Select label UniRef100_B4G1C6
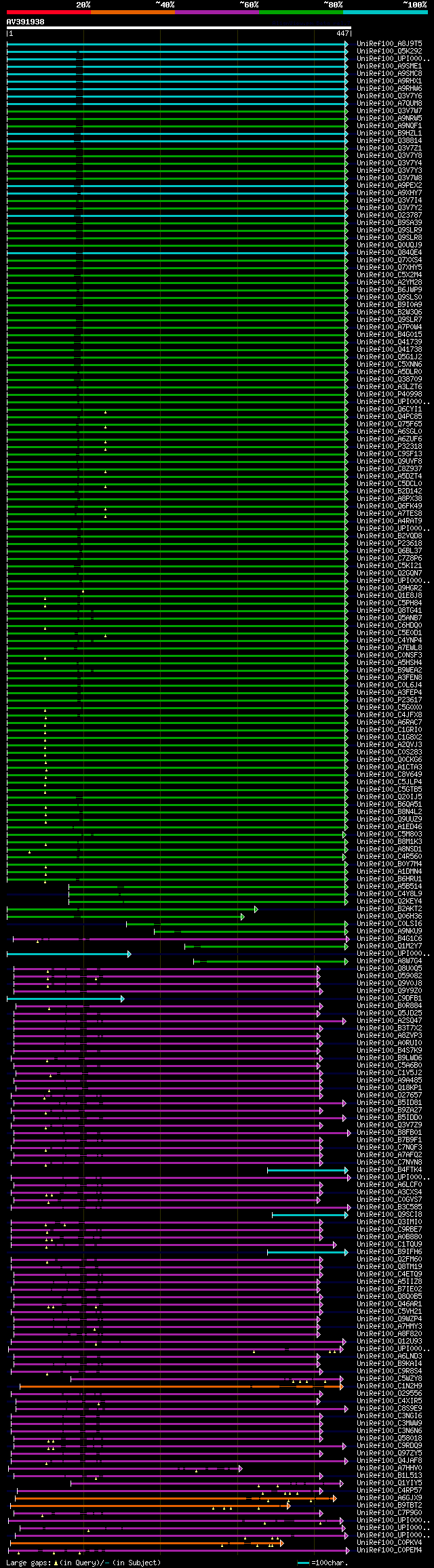The width and height of the screenshot is (434, 1568). click(x=389, y=938)
